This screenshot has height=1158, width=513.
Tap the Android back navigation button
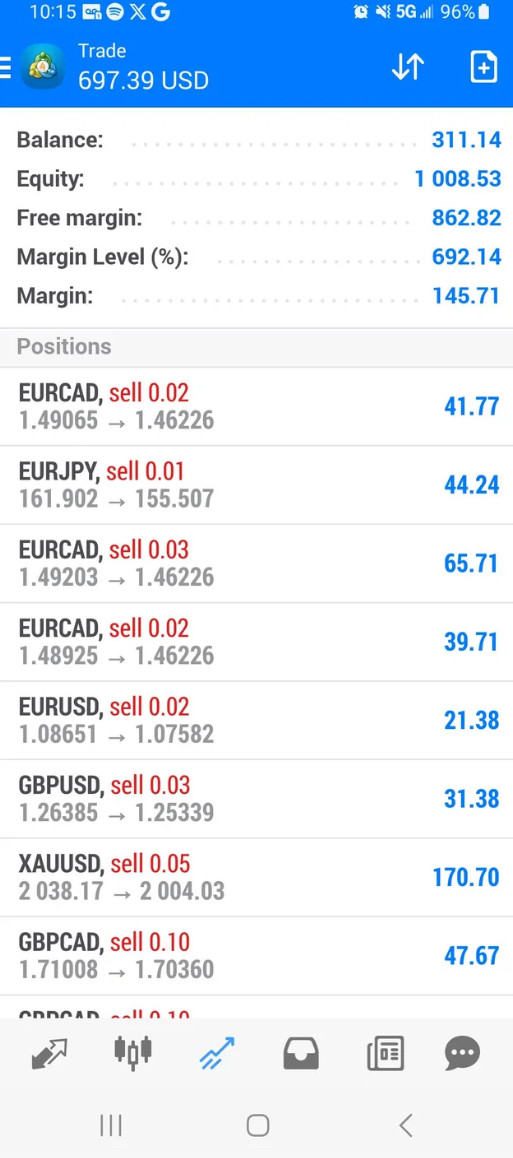coord(405,1126)
